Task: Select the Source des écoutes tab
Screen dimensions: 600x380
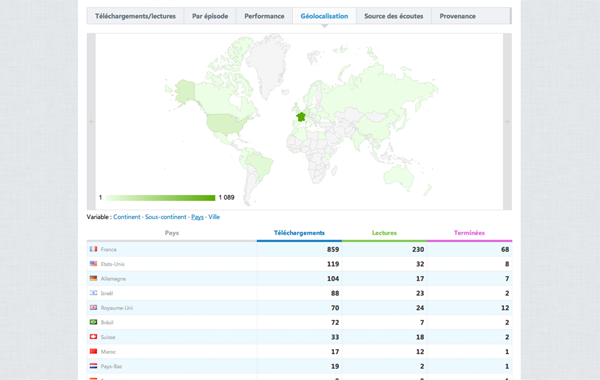Action: (x=394, y=16)
